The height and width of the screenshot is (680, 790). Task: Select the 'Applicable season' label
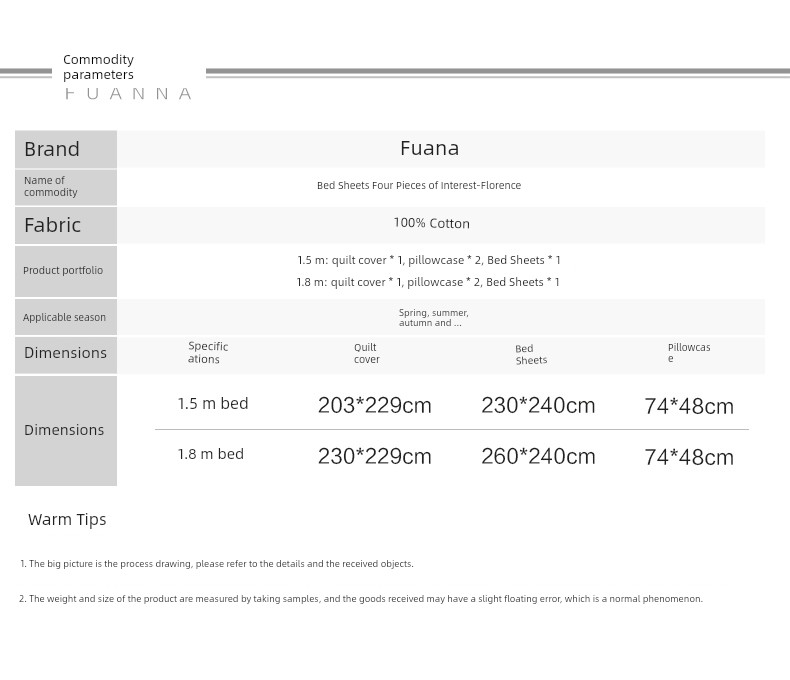point(64,317)
